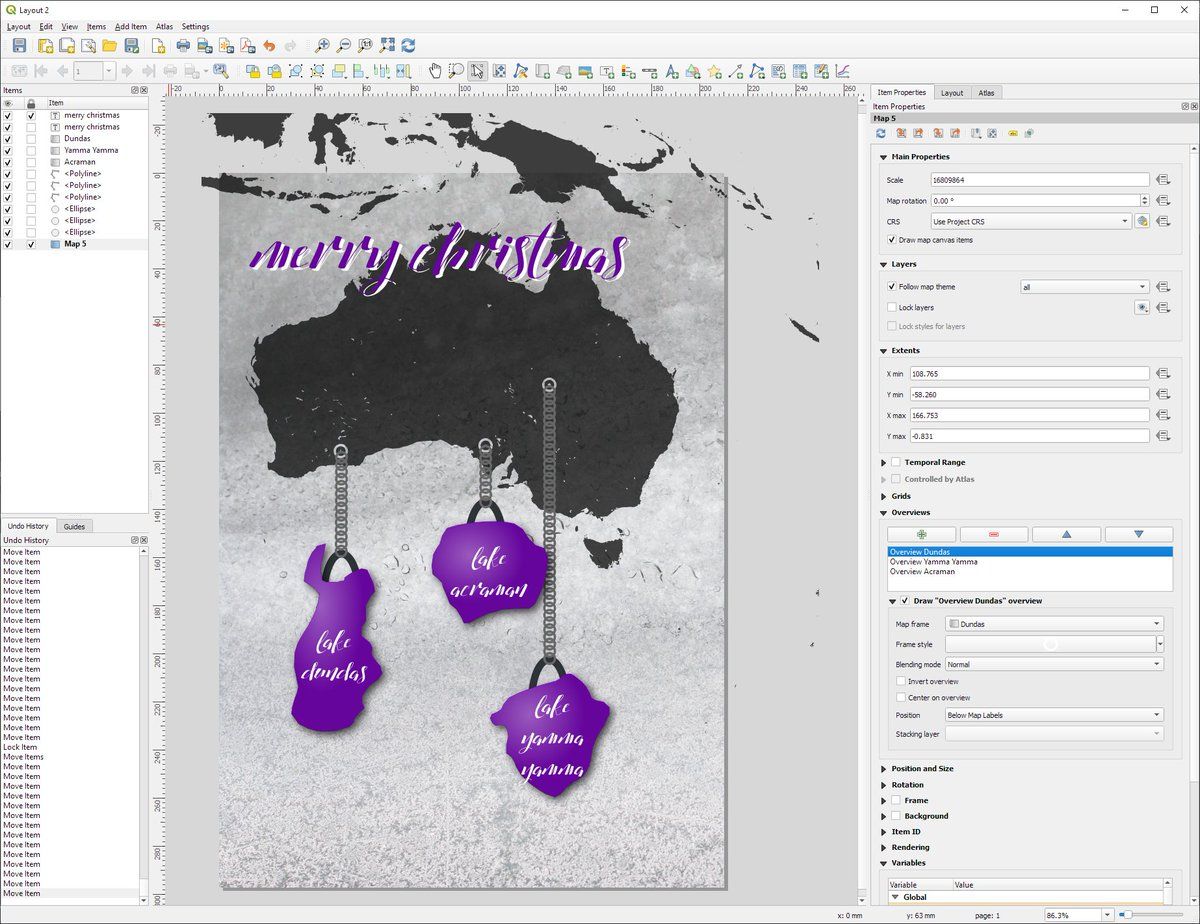Screen dimensions: 1200x924
Task: Click the Add North Arrow icon
Action: click(672, 71)
